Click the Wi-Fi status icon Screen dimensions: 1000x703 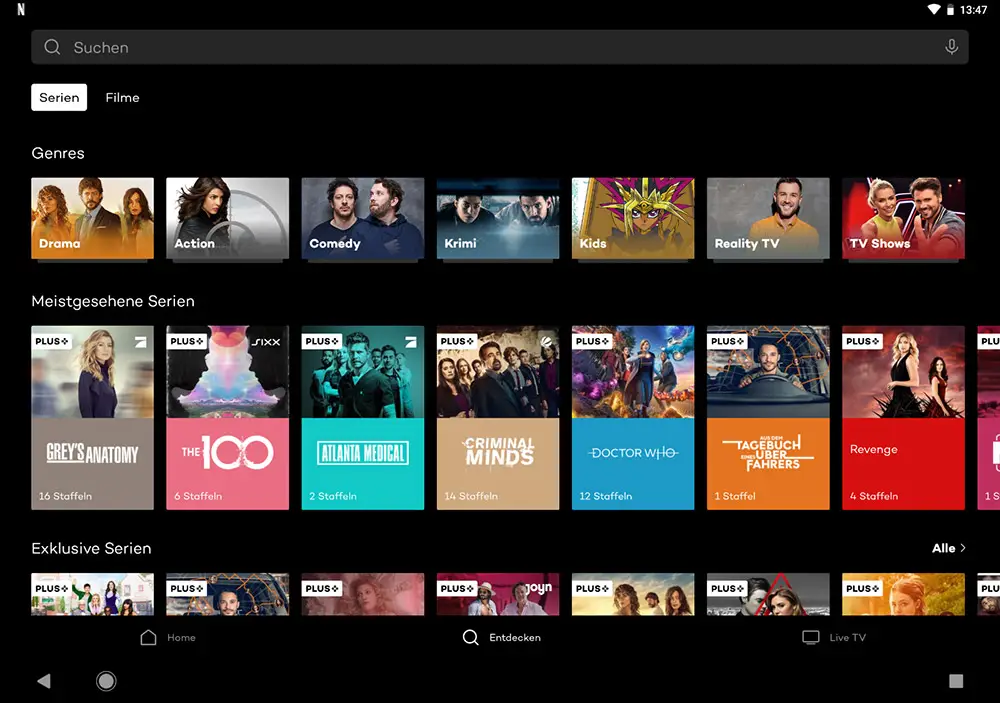[934, 10]
